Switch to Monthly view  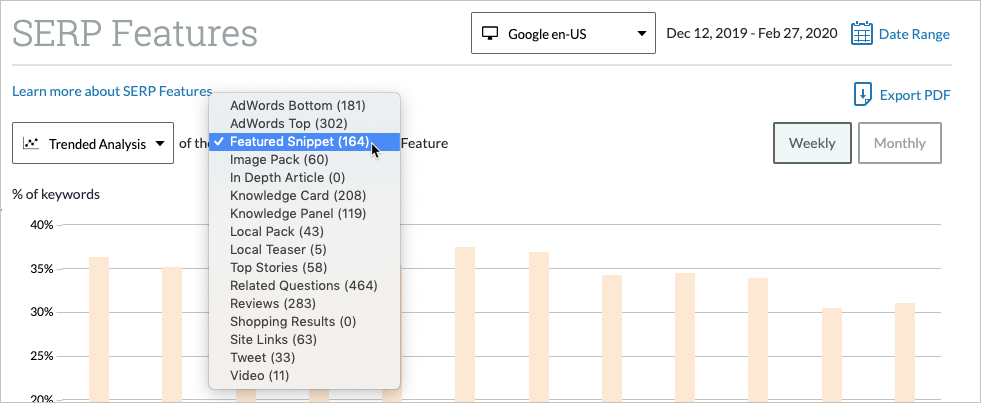(899, 143)
